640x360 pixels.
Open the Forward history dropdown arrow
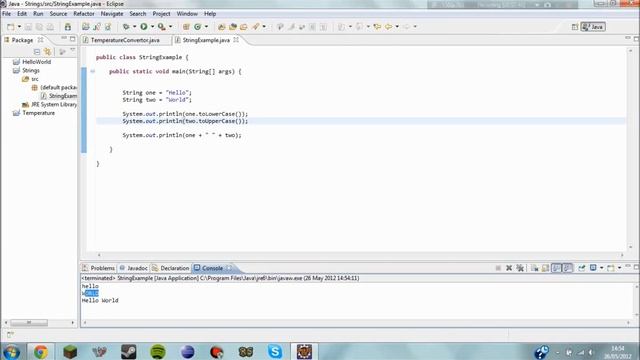(415, 27)
